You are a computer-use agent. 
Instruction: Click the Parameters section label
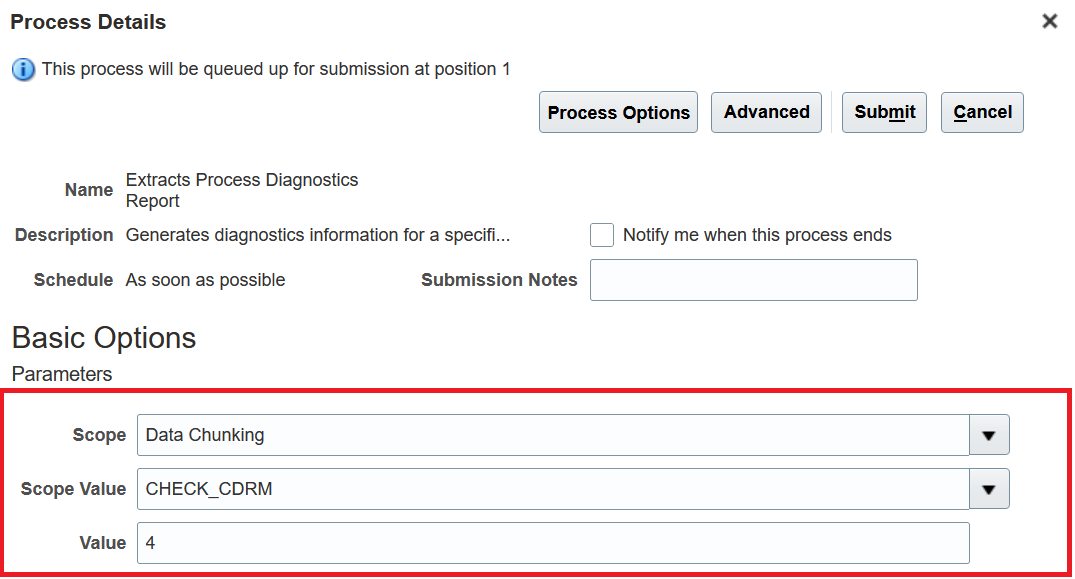62,374
